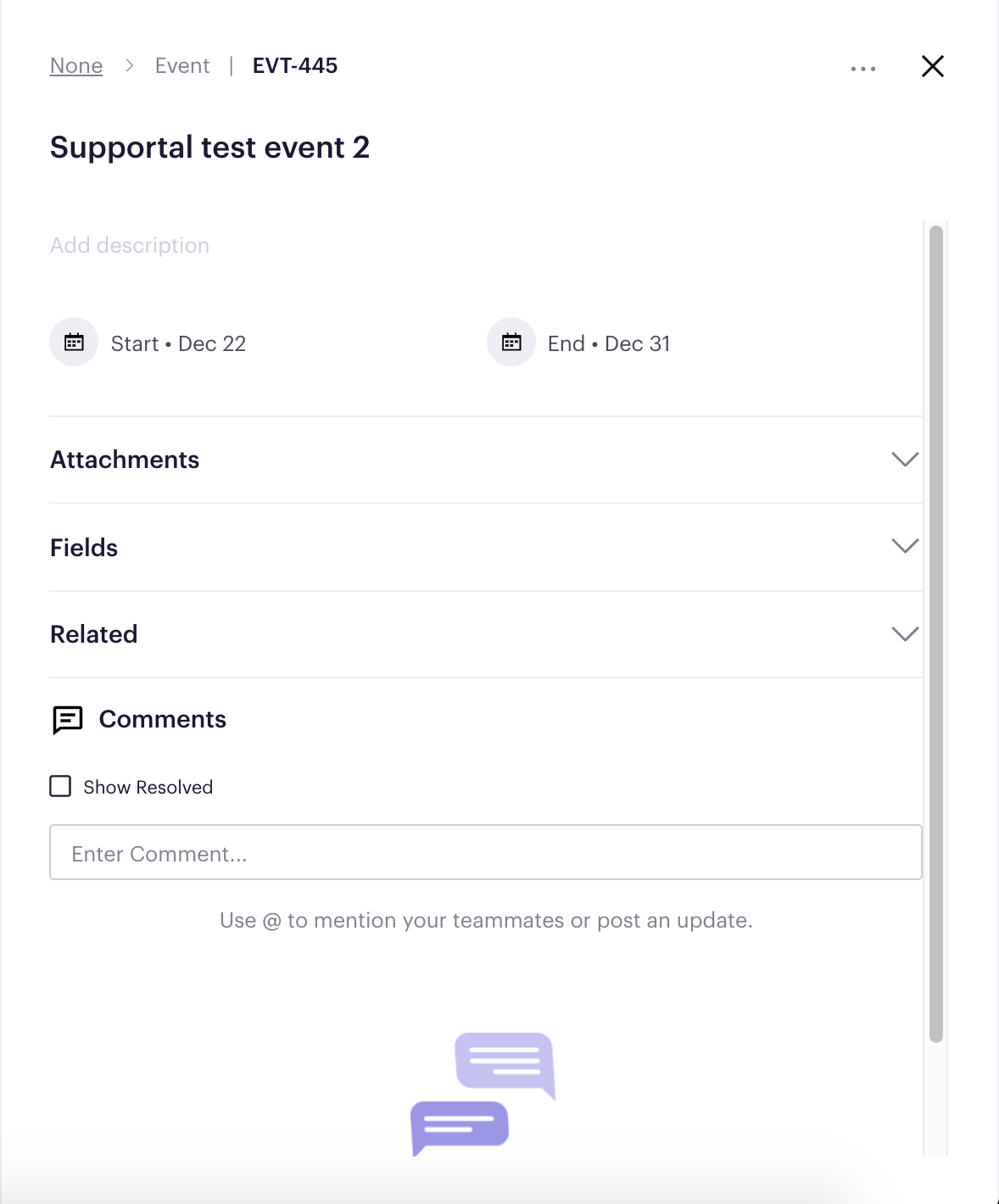Click the EVT-445 identifier label
Screen dimensions: 999x1204
click(295, 66)
